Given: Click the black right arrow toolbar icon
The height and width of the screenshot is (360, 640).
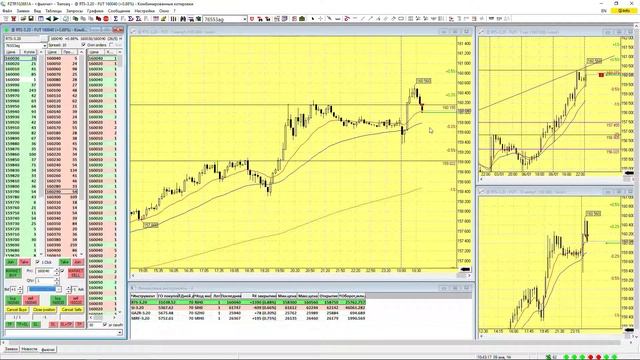Looking at the screenshot, I should pos(56,19).
